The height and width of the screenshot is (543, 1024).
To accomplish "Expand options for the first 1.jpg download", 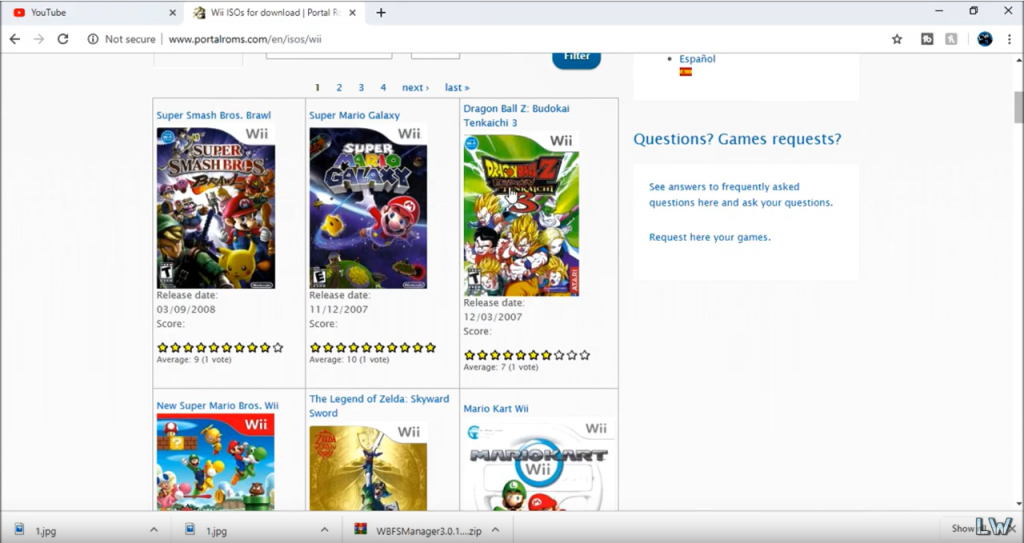I will tap(153, 529).
